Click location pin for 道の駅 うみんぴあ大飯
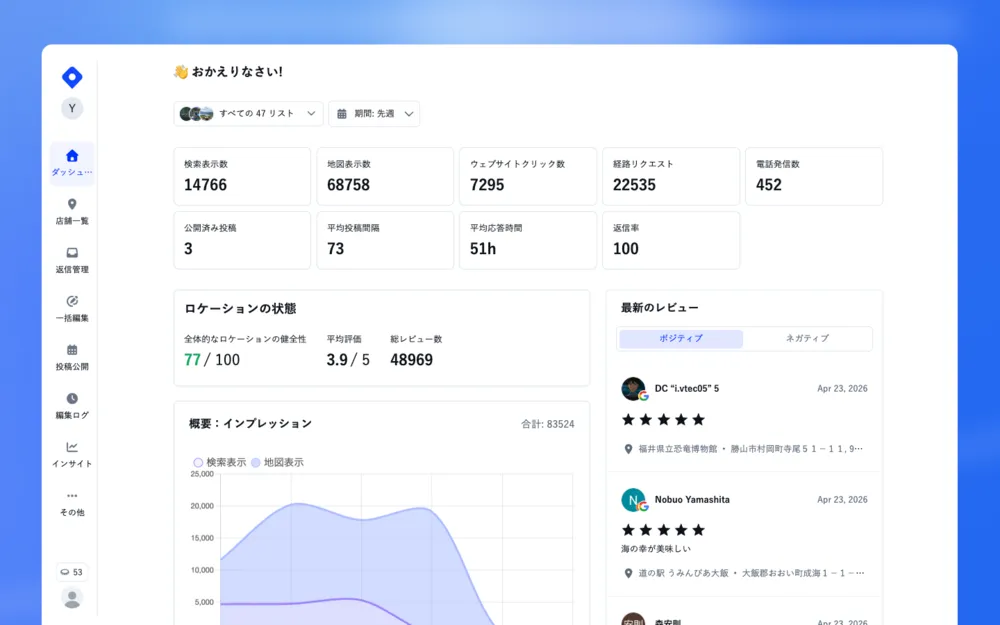Viewport: 1000px width, 625px height. click(x=628, y=573)
